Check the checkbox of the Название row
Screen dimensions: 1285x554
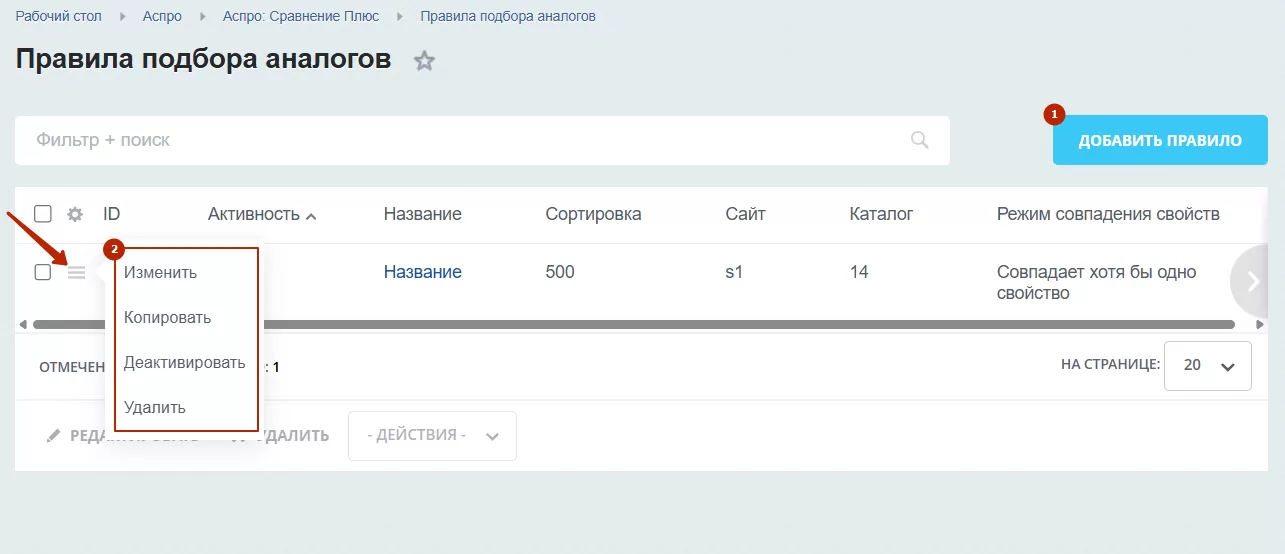[43, 272]
